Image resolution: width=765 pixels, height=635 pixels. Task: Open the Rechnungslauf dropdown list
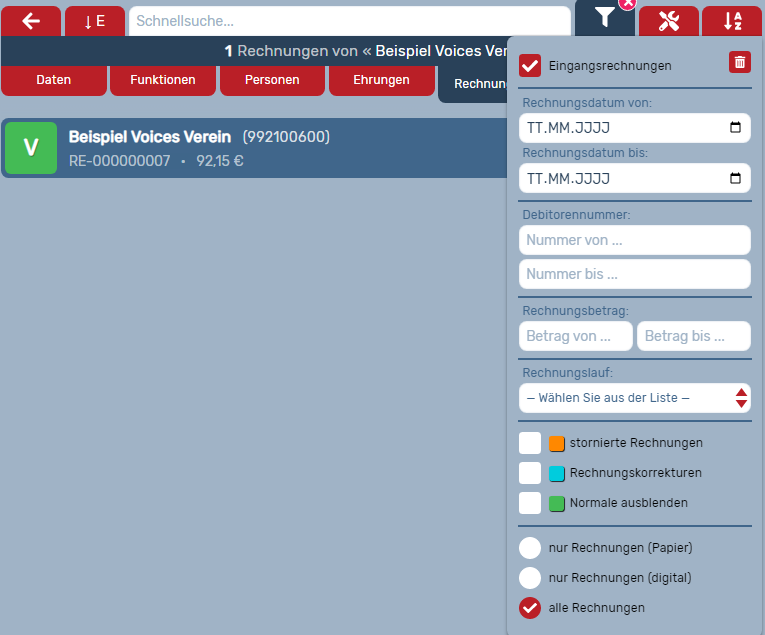[634, 398]
